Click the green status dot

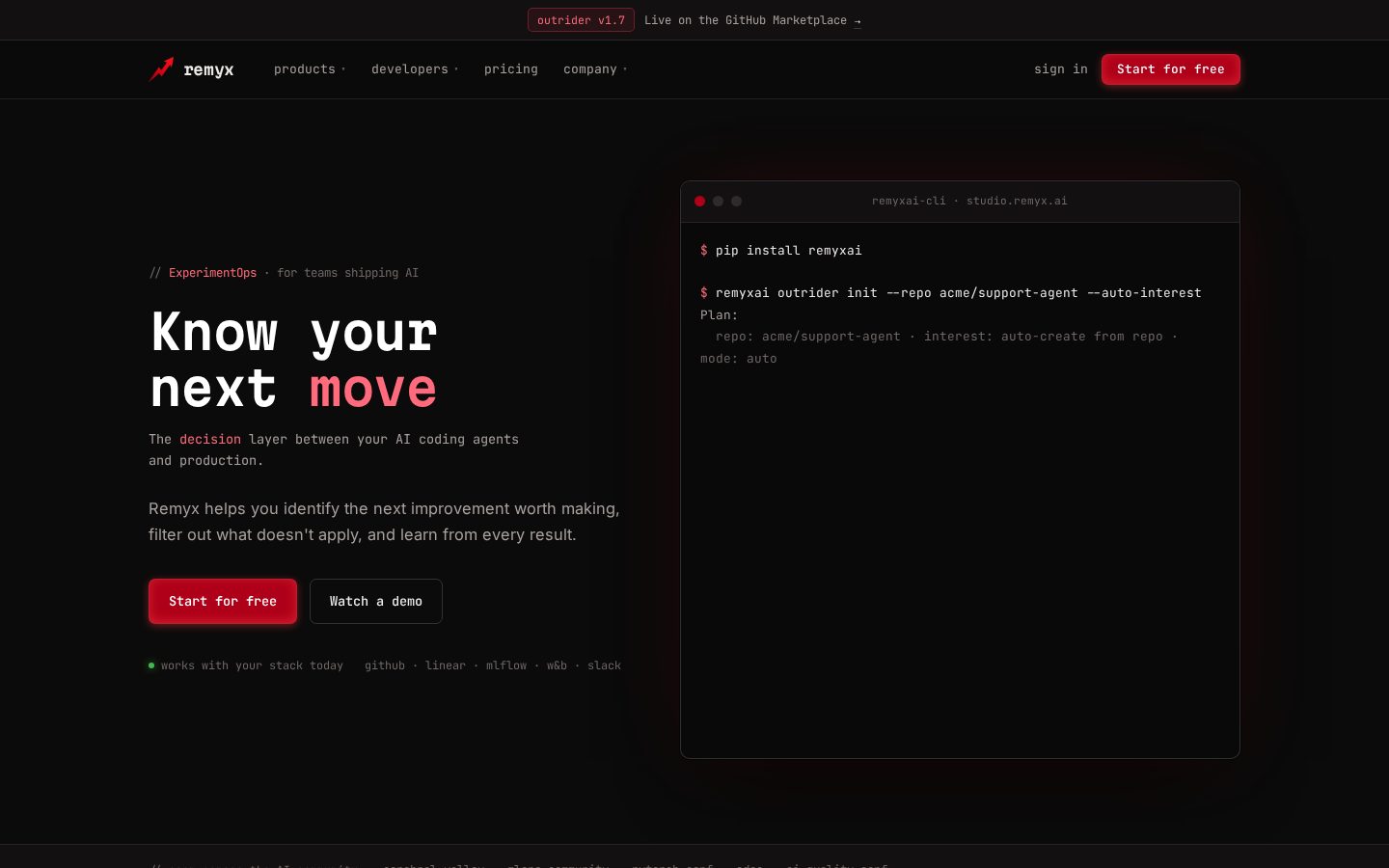[x=151, y=665]
